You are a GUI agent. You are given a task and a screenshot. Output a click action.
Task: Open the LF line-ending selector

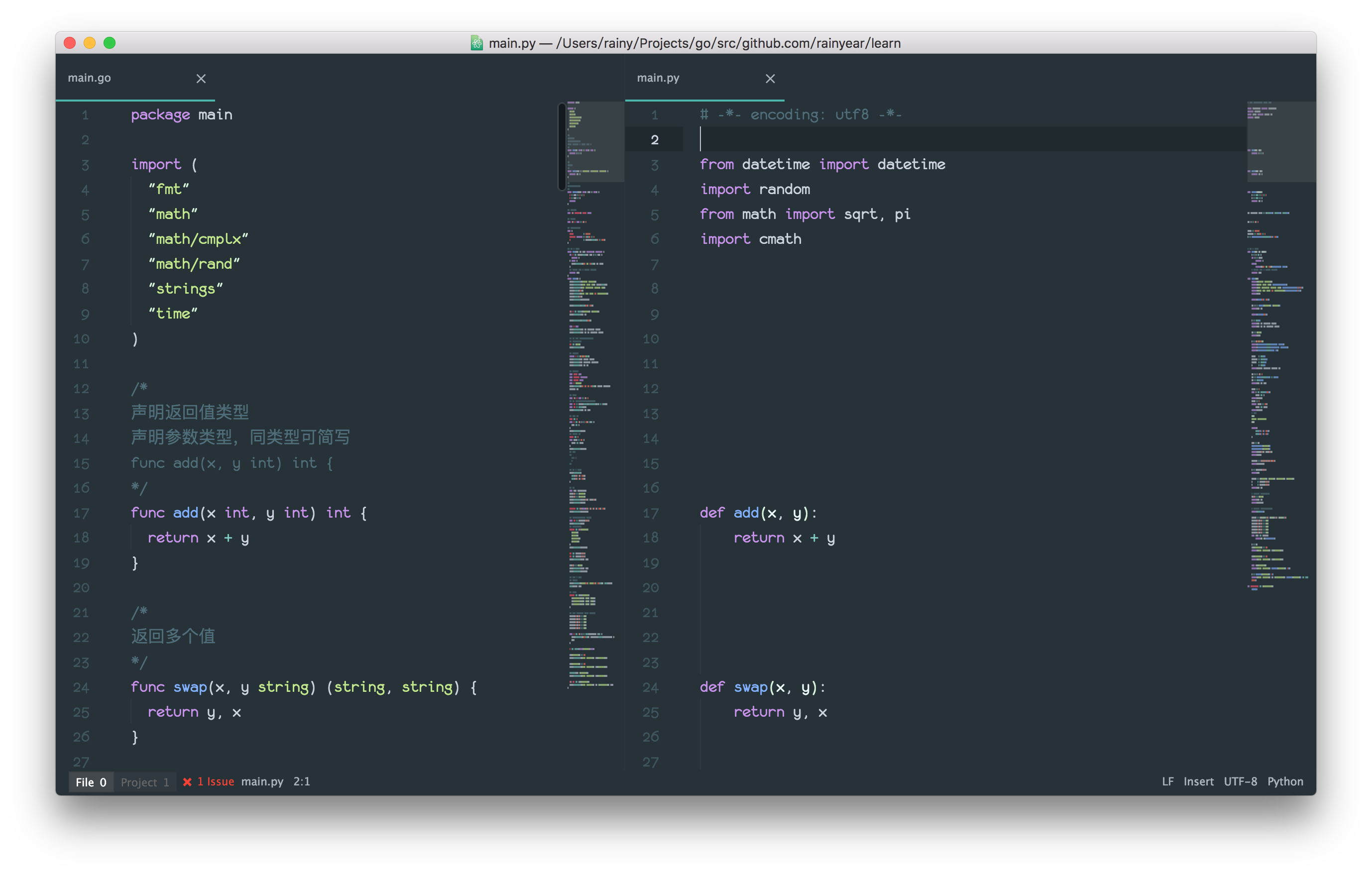point(1167,781)
